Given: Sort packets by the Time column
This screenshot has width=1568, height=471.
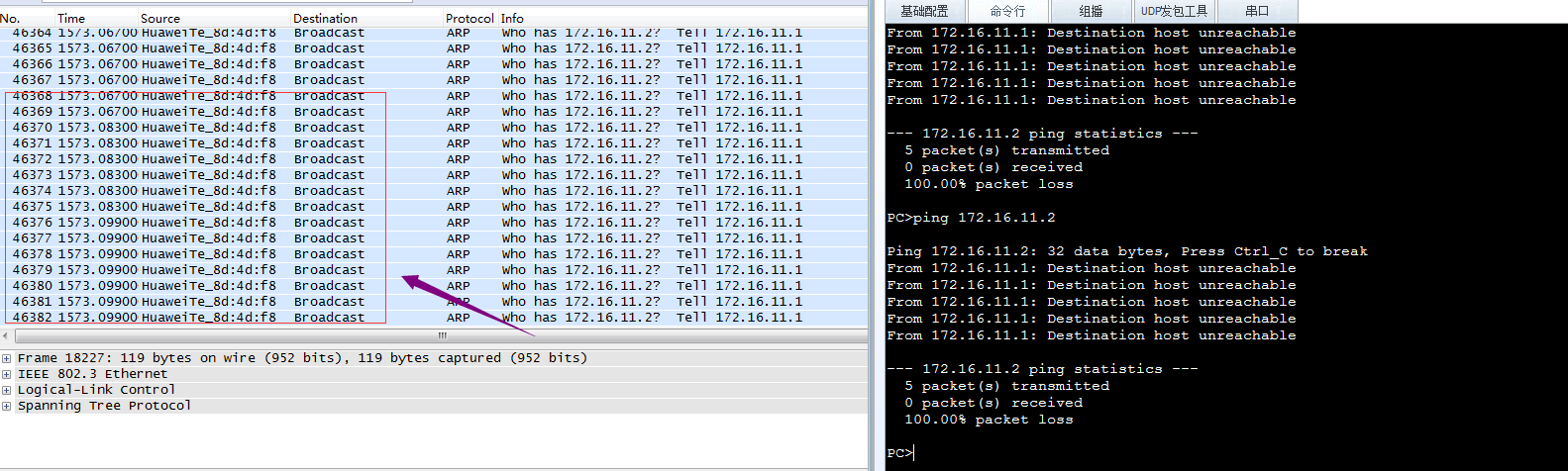Looking at the screenshot, I should coord(95,18).
